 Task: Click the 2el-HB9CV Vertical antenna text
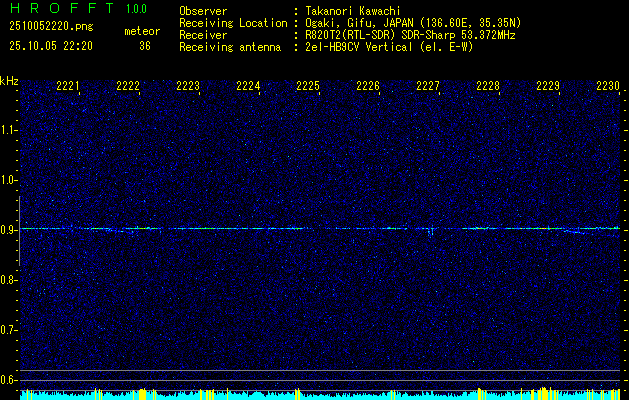click(389, 47)
